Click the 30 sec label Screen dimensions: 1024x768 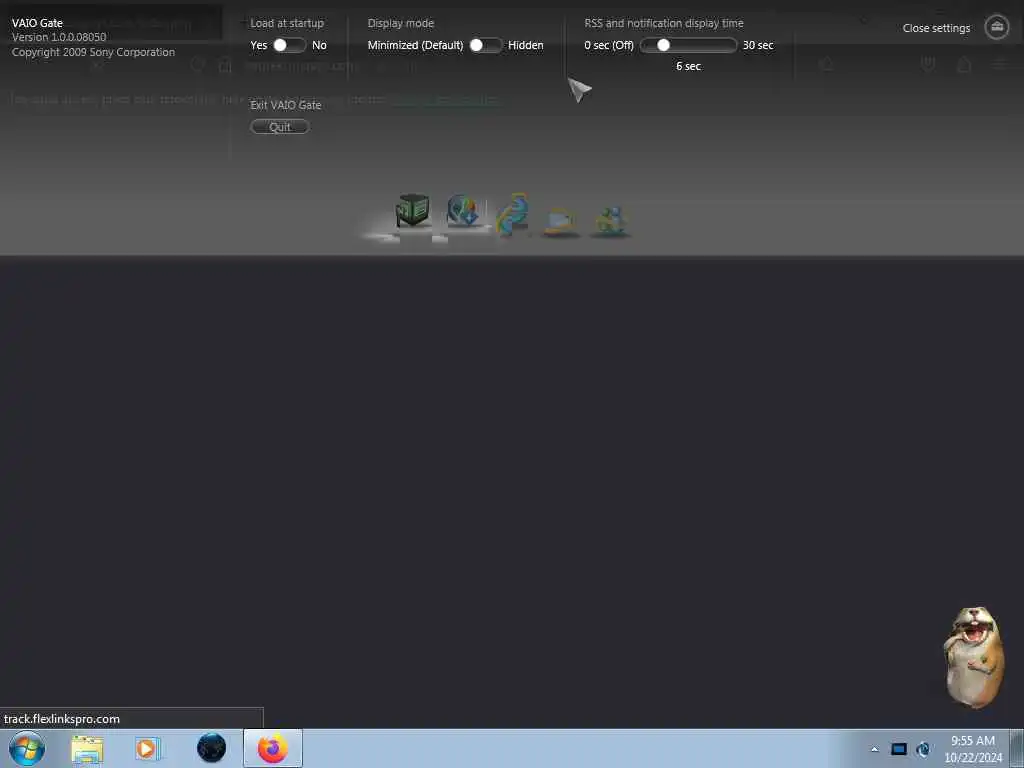[758, 45]
